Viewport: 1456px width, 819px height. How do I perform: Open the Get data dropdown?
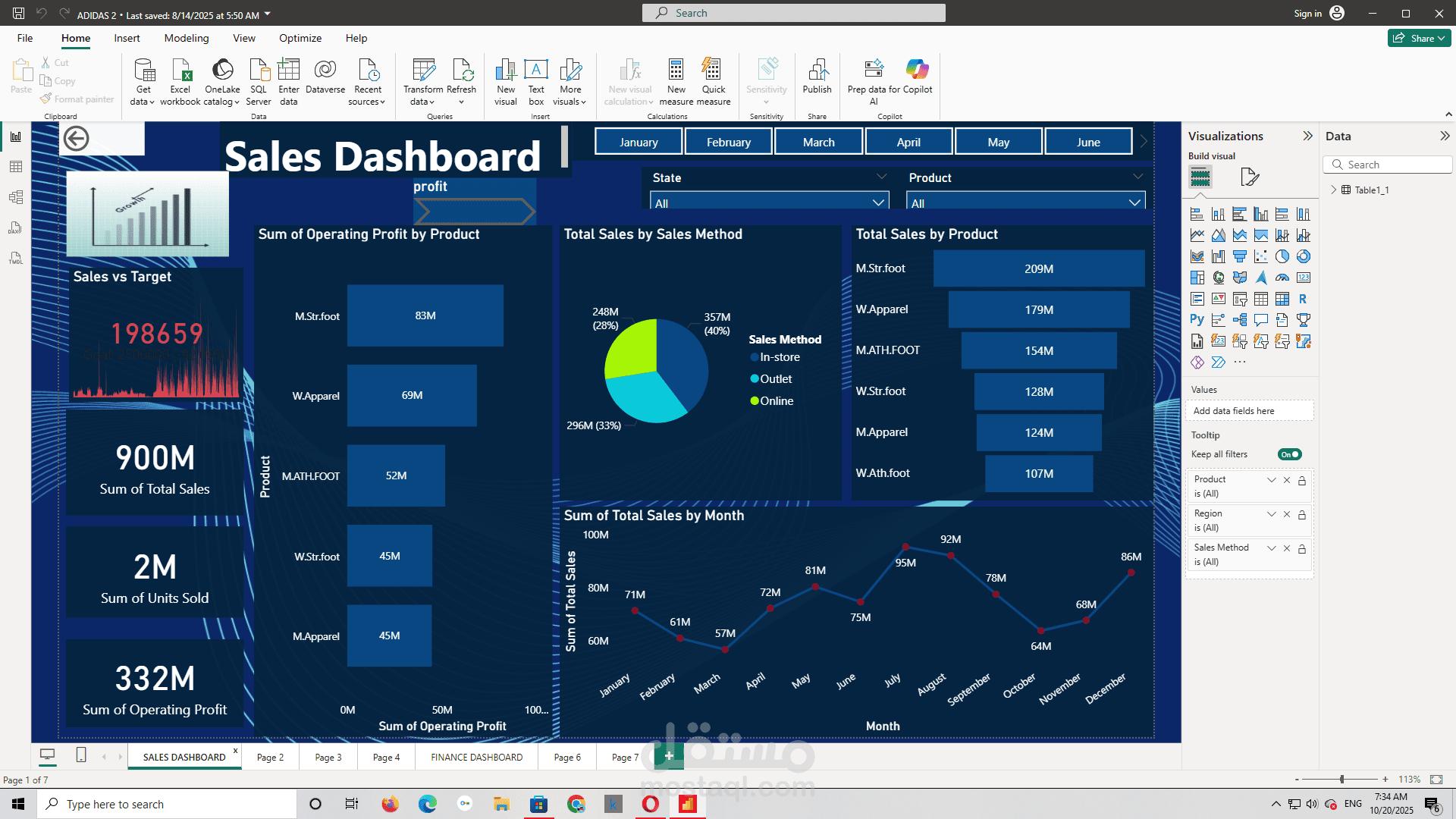point(143,95)
